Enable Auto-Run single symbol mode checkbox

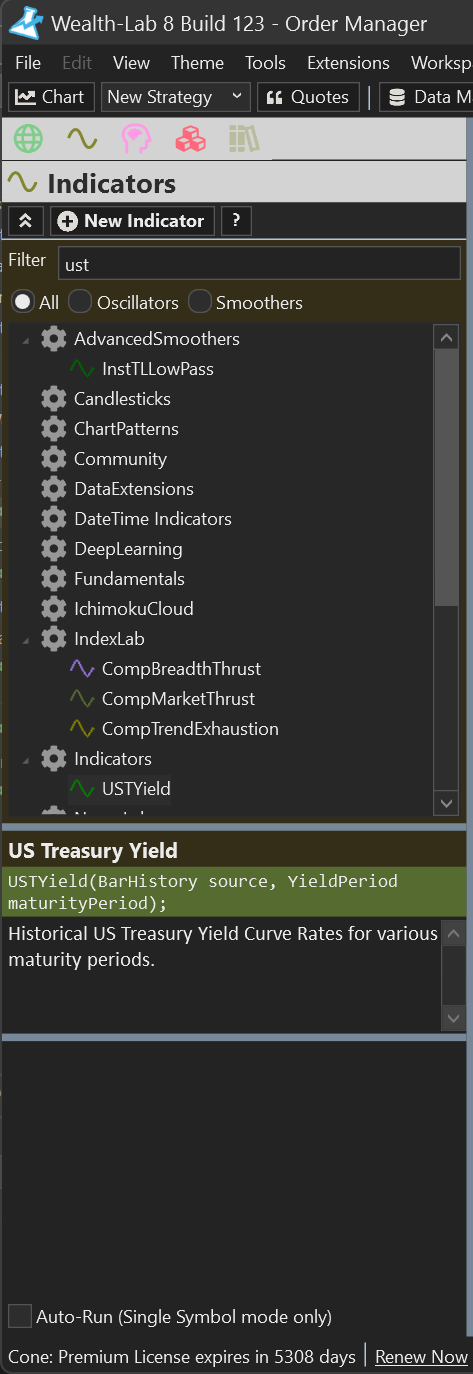(x=20, y=1316)
